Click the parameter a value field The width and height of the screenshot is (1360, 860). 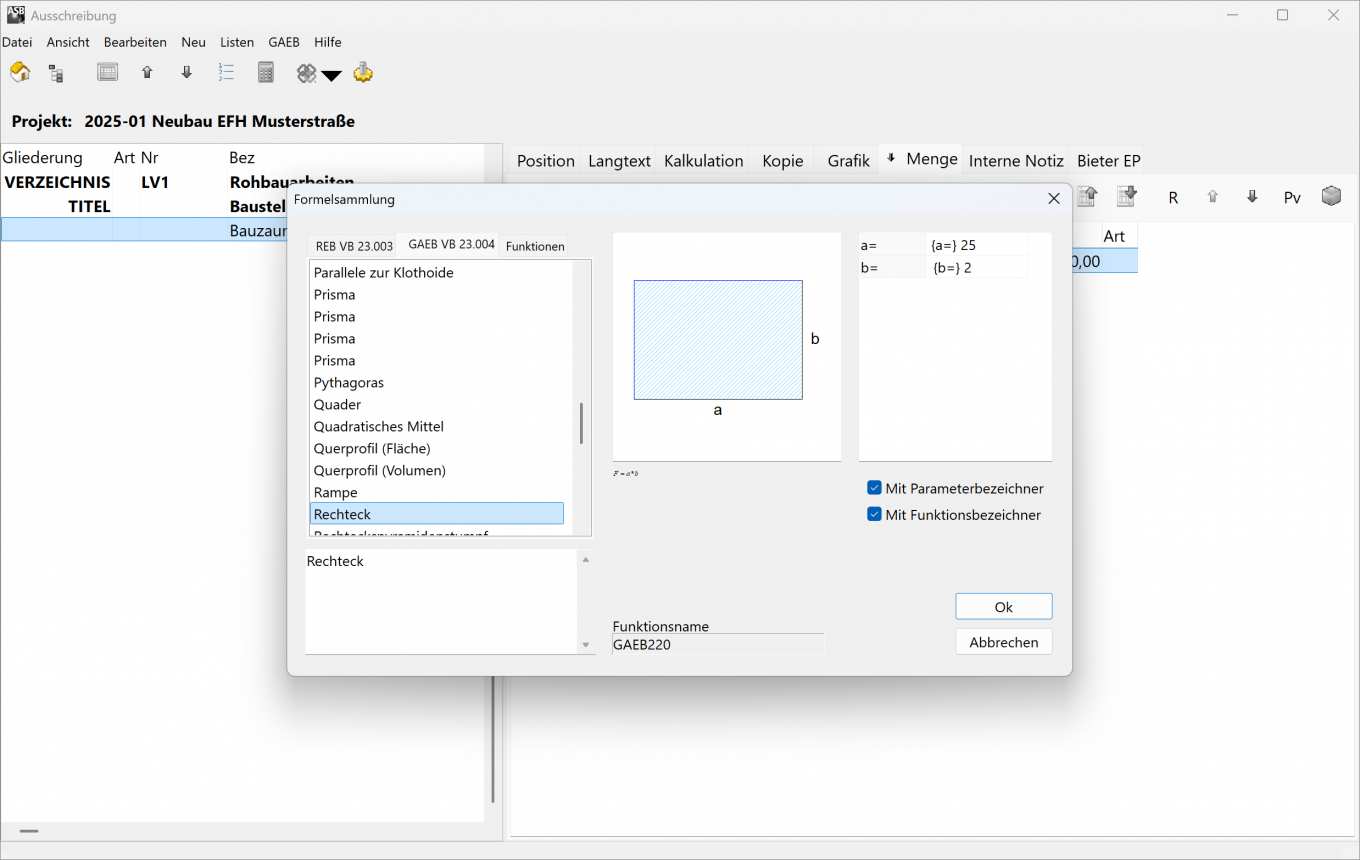(977, 245)
